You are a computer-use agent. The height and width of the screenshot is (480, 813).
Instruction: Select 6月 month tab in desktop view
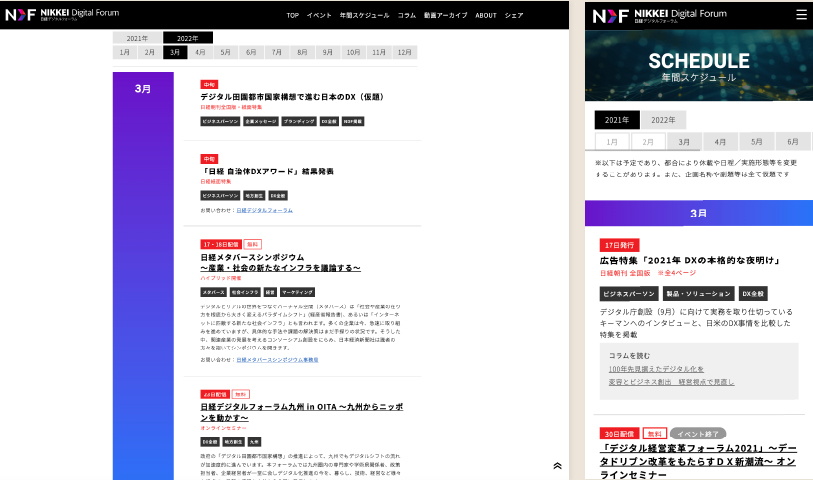tap(251, 52)
